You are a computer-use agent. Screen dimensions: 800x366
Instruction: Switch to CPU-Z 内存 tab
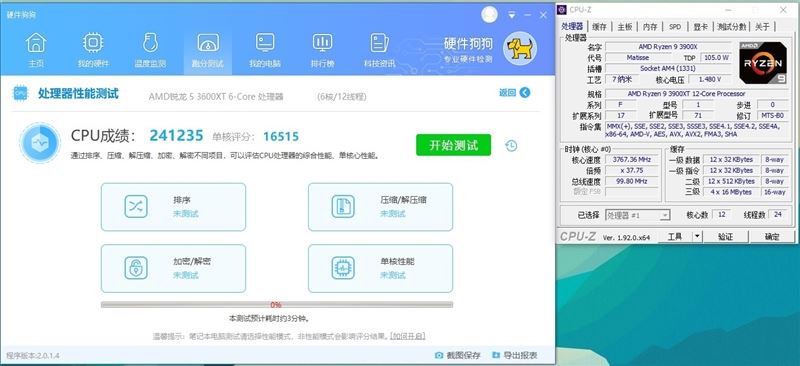(650, 27)
